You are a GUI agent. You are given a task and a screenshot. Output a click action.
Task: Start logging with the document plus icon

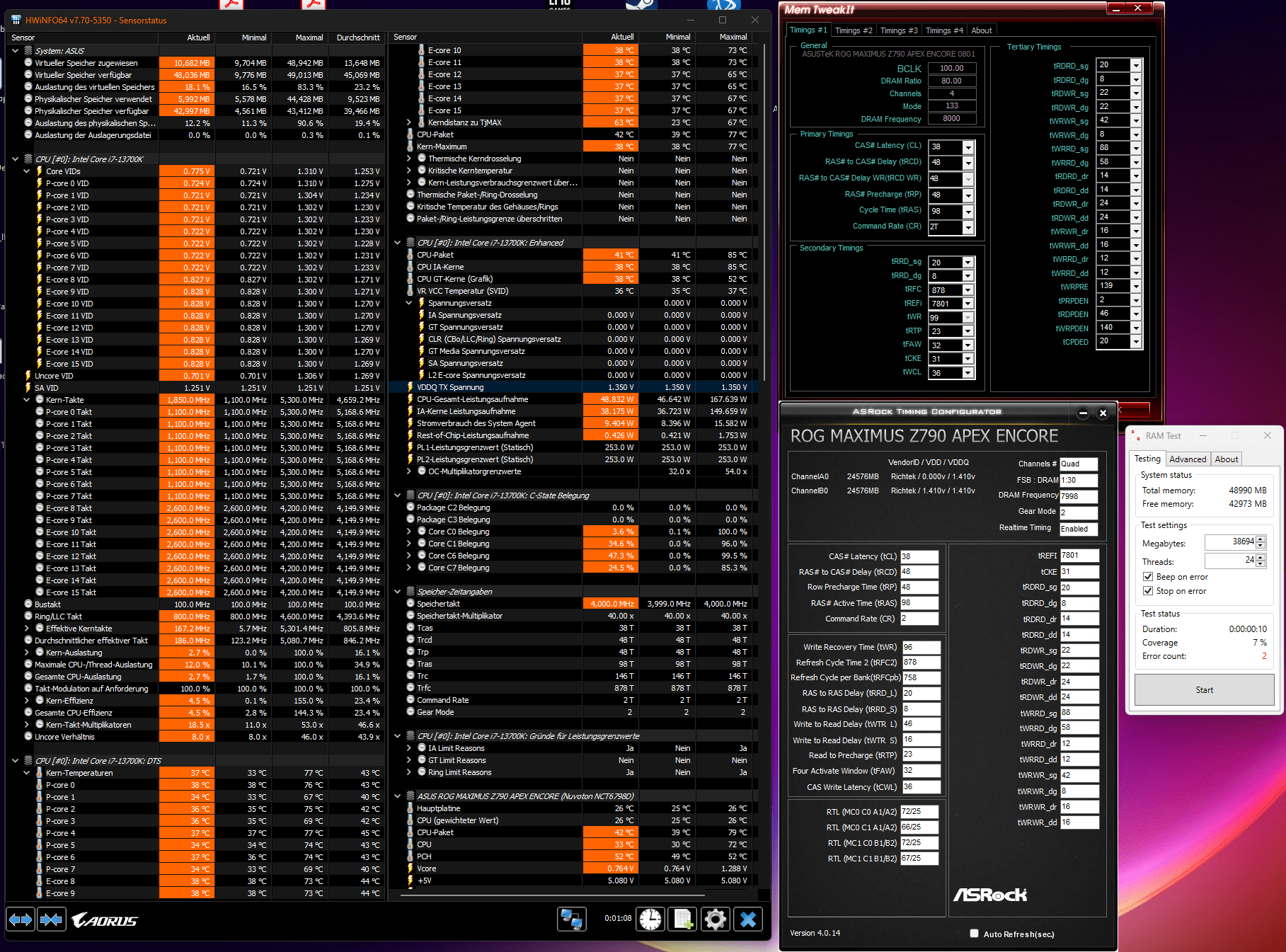683,919
